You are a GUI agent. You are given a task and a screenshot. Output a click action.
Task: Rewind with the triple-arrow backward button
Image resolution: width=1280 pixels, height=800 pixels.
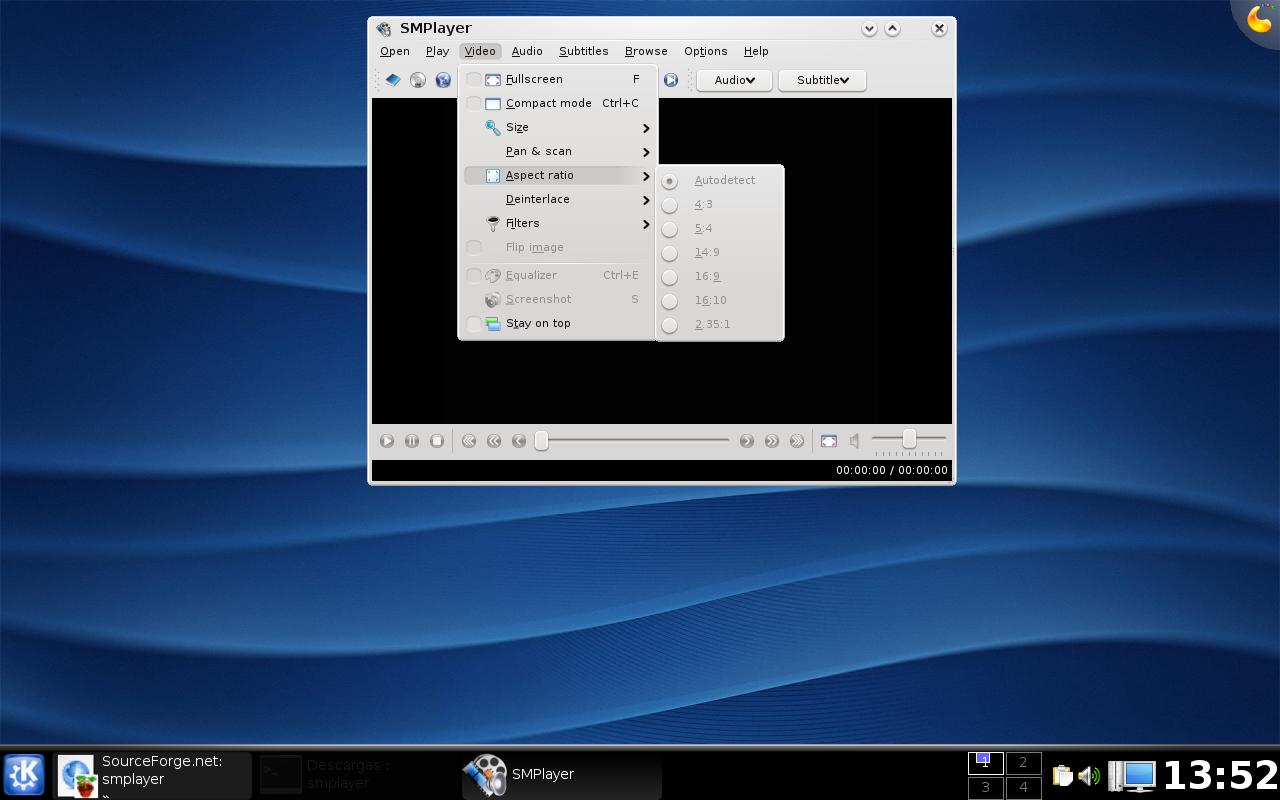(x=469, y=441)
